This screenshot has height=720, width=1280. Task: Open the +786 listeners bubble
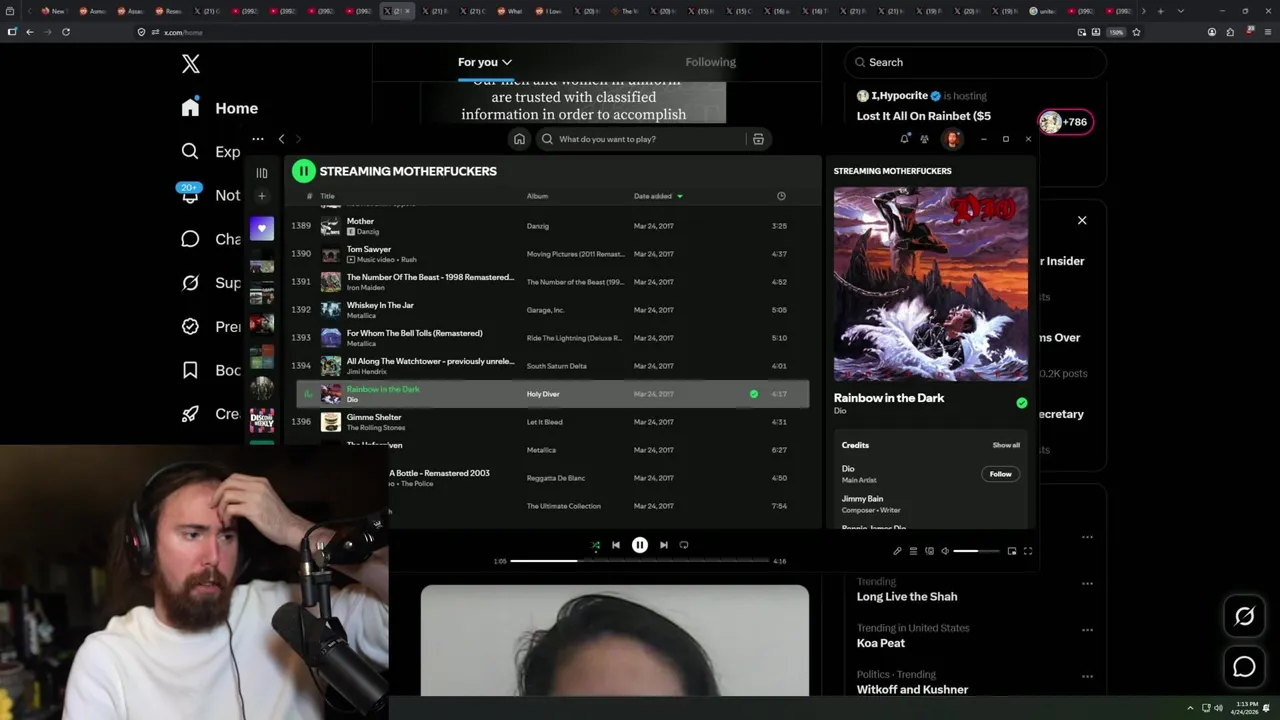pyautogui.click(x=1066, y=122)
